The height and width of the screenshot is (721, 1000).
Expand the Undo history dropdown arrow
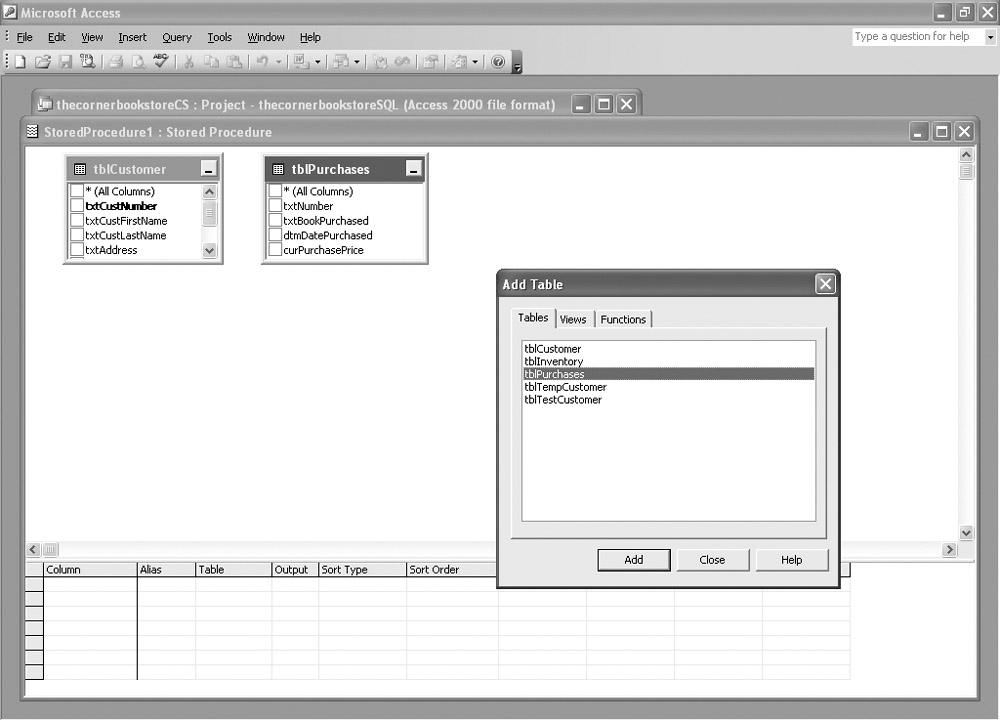pos(278,62)
